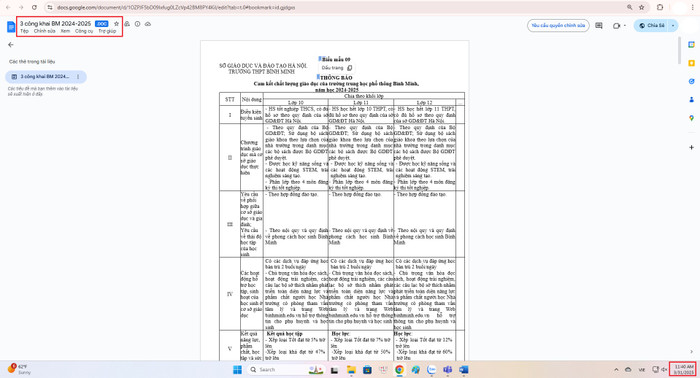Open the Google Maps side panel

click(692, 118)
